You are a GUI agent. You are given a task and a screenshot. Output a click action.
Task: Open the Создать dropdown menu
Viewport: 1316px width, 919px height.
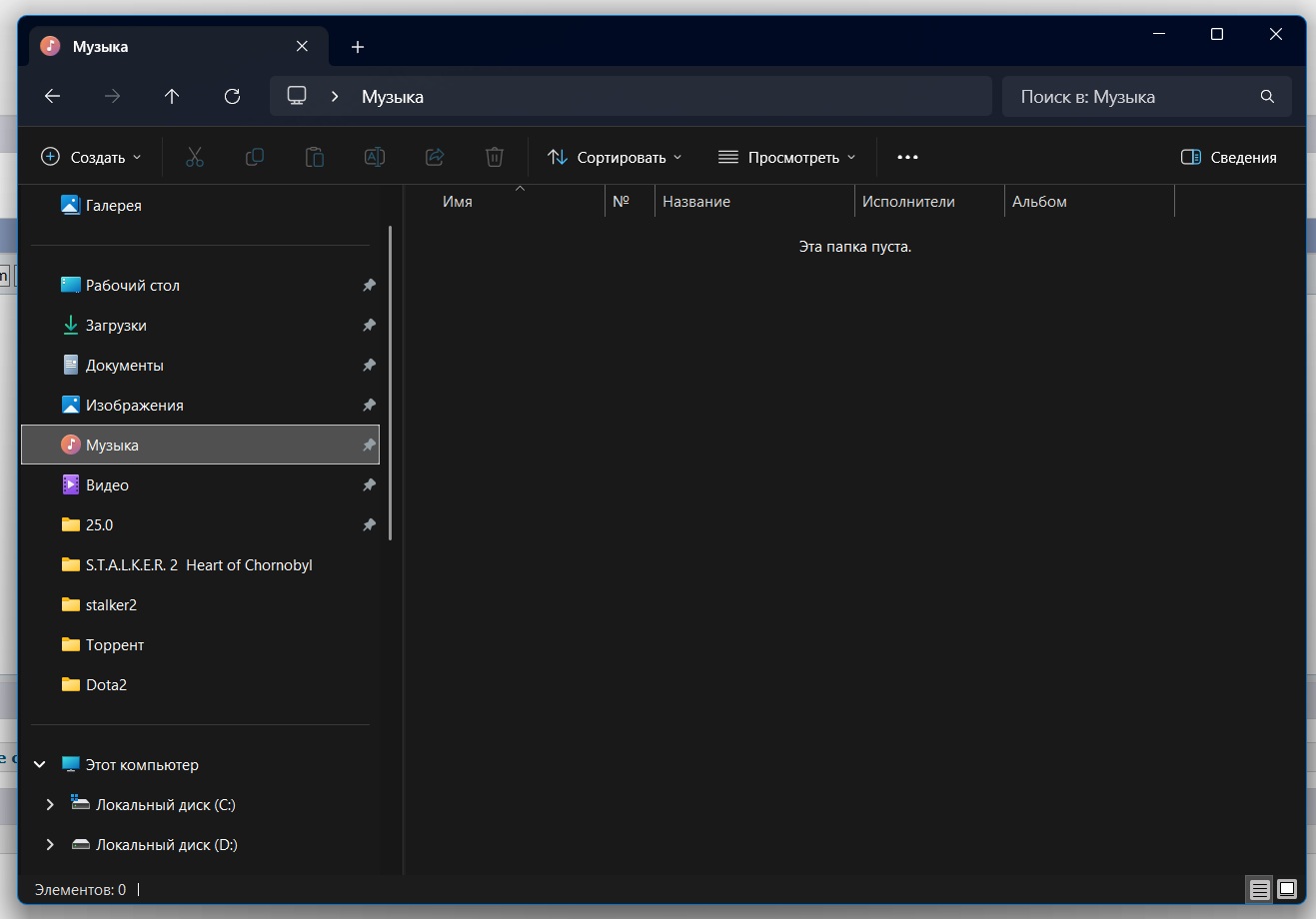point(91,157)
